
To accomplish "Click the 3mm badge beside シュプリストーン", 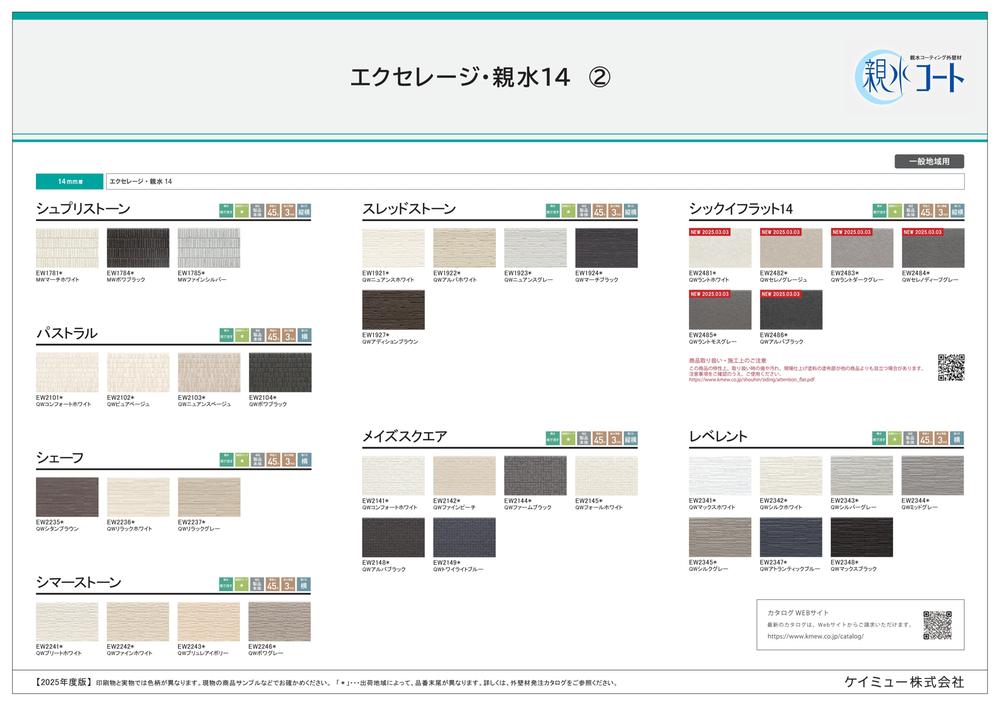I will coord(289,211).
